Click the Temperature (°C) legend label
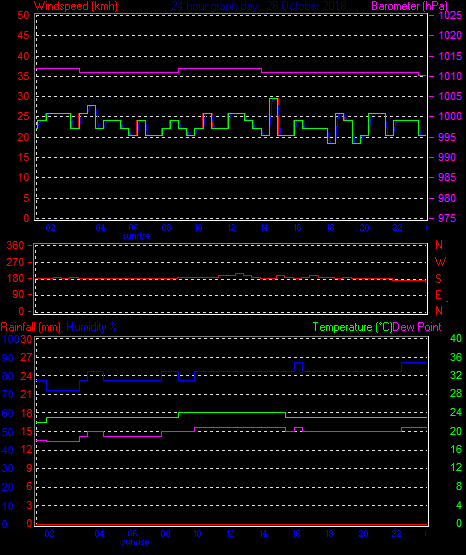 click(352, 327)
